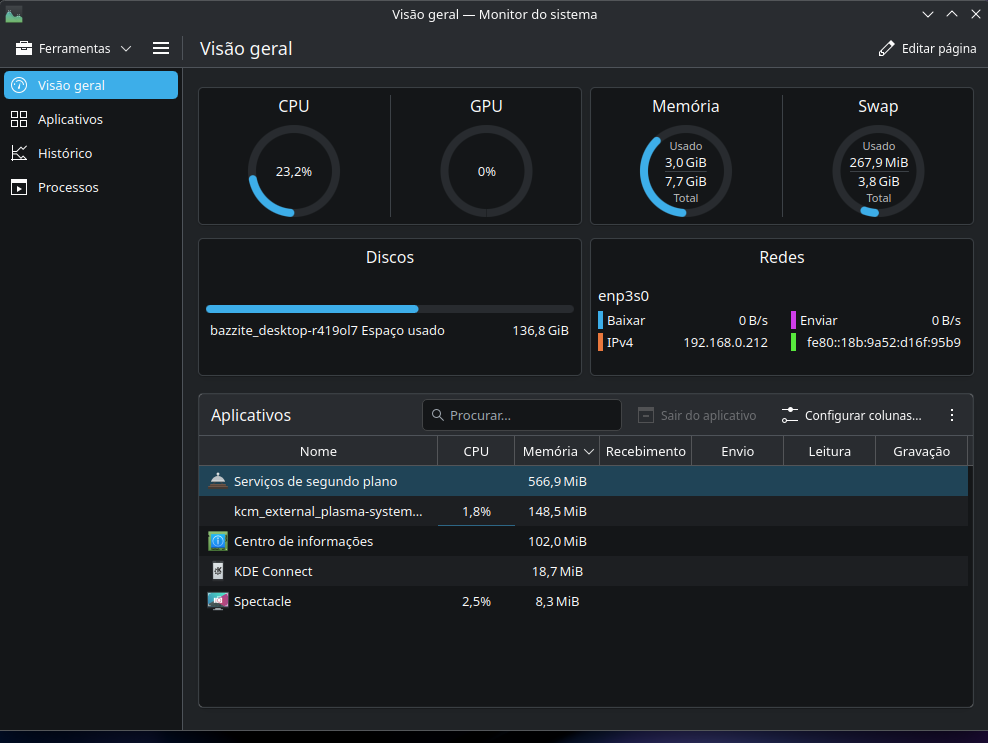988x743 pixels.
Task: Open the Ferramentas briefcase icon
Action: point(24,49)
